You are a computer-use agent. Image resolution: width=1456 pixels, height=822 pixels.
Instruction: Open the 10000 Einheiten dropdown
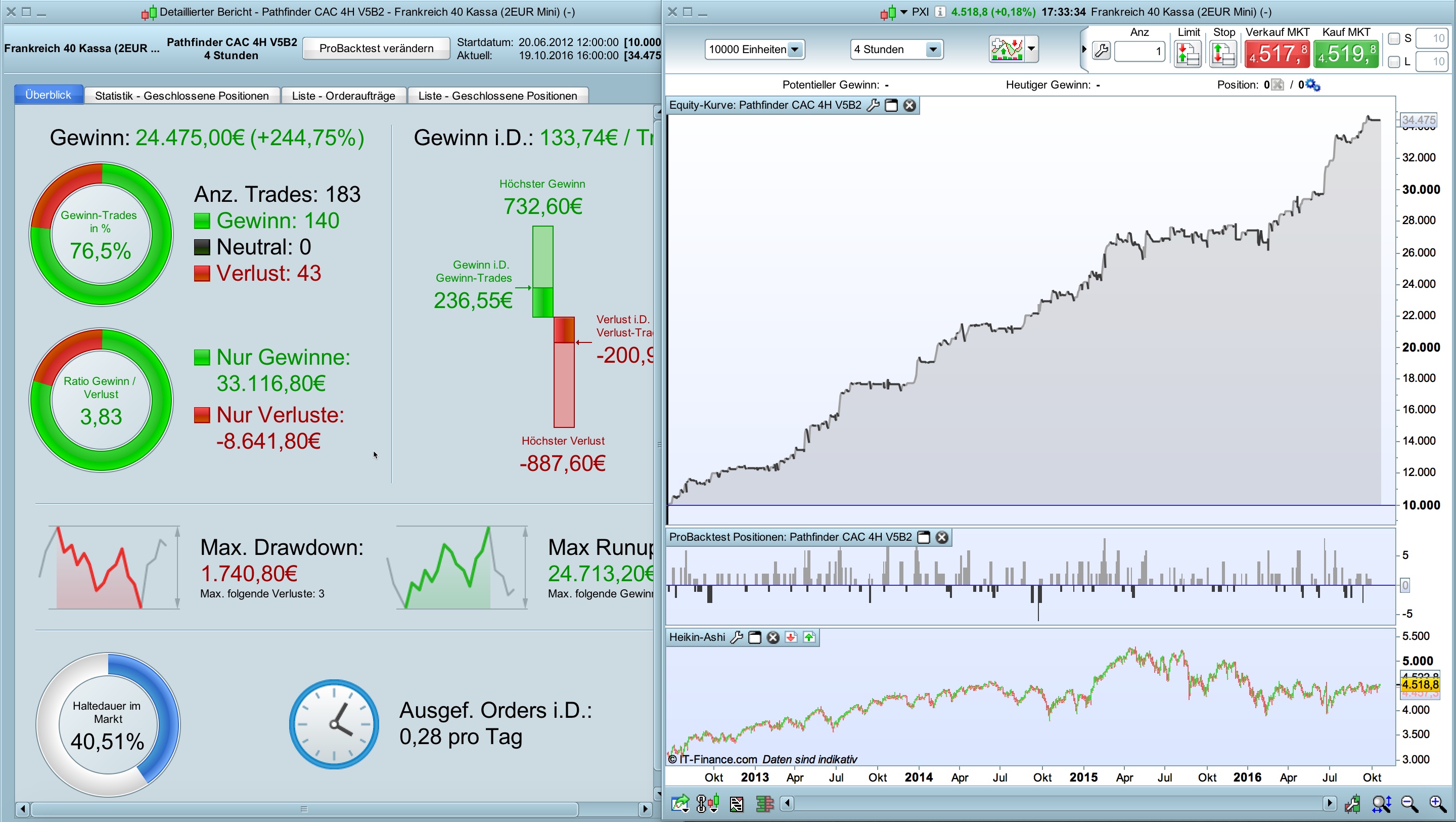point(795,50)
